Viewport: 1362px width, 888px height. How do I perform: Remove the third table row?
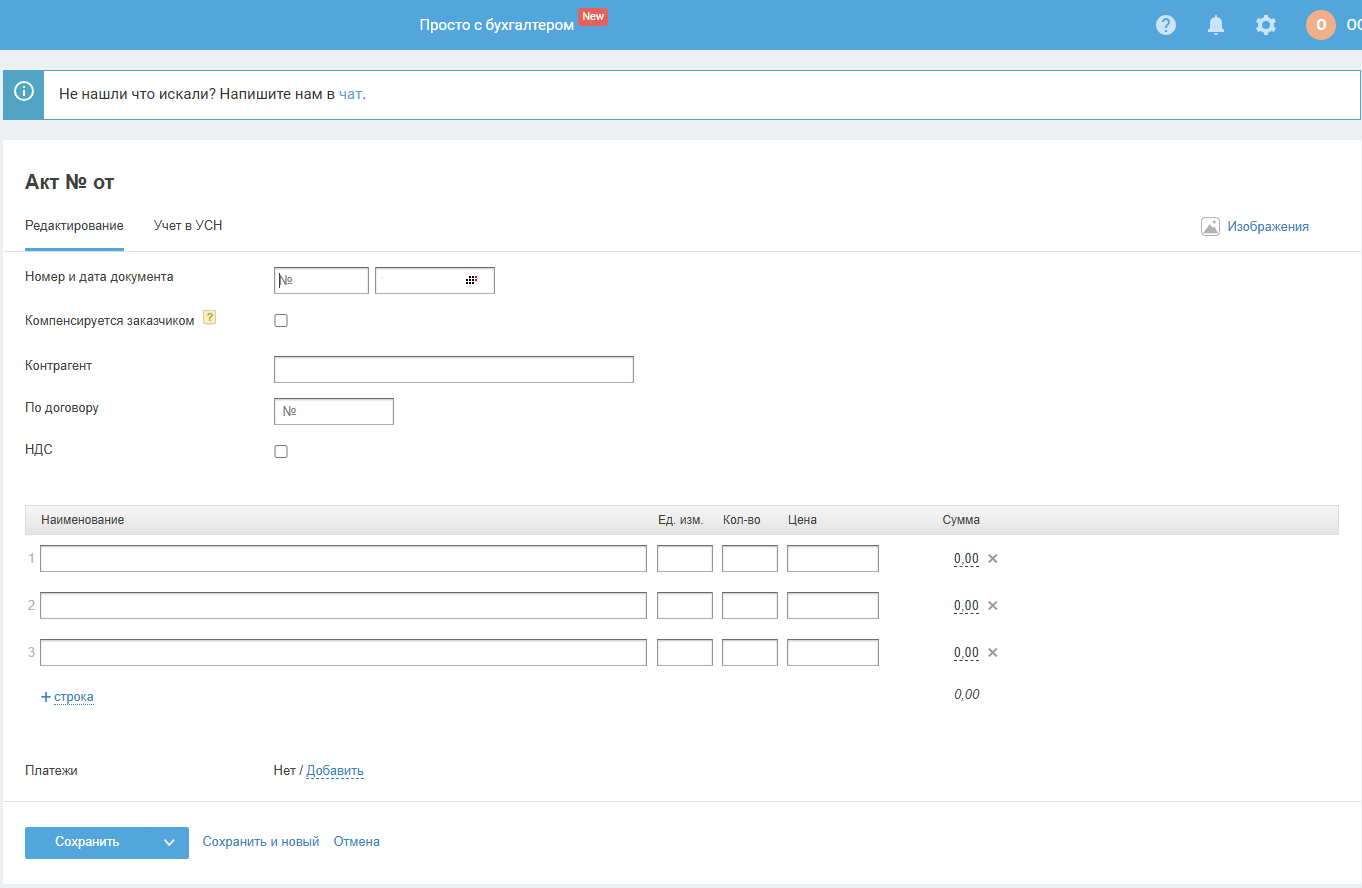[x=993, y=653]
